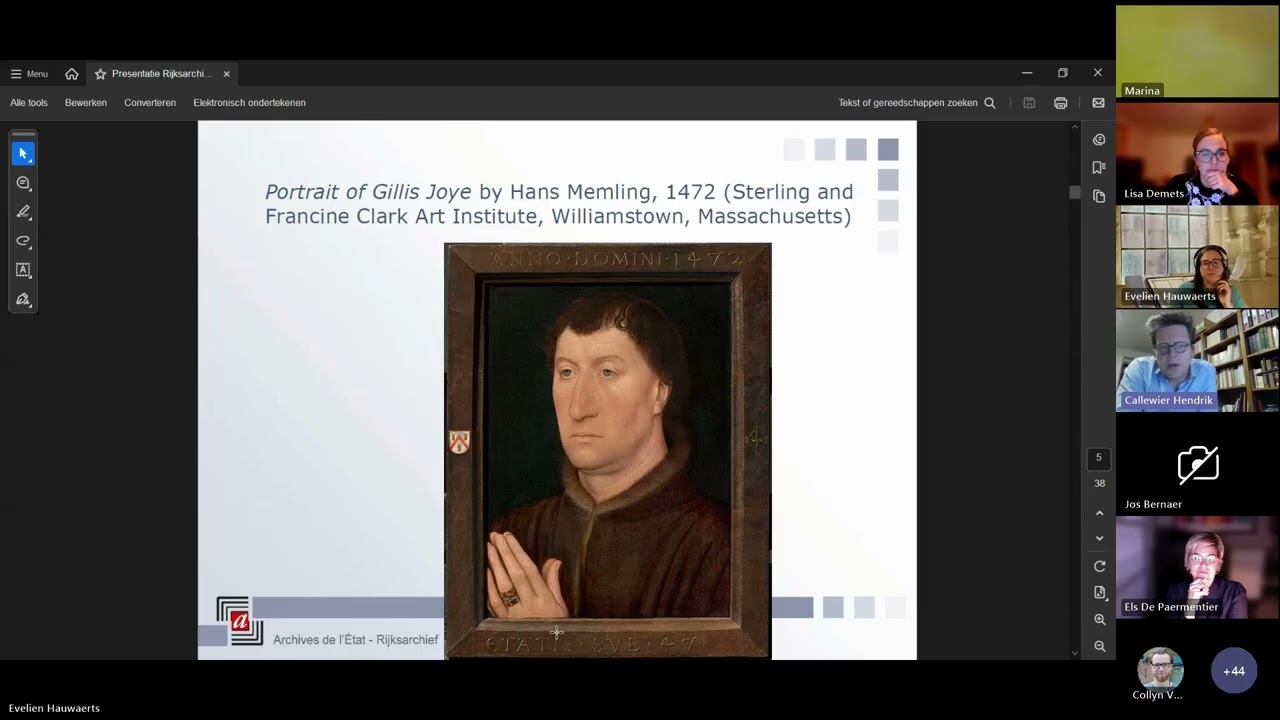
Task: Open the page thumbnails copy icon
Action: pos(1099,196)
